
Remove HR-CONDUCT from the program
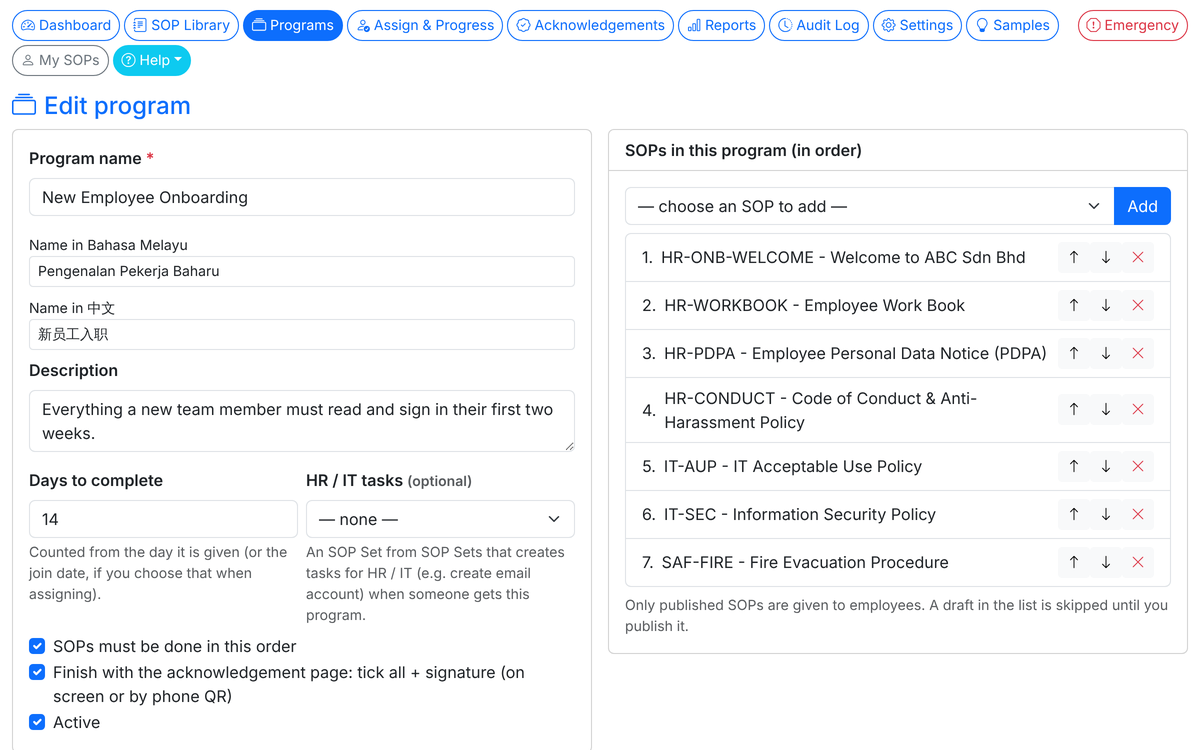[x=1138, y=410]
